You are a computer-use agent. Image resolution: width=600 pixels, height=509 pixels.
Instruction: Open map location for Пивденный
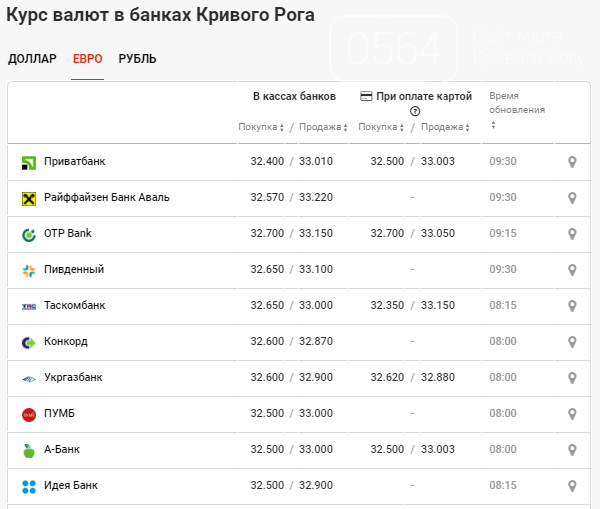572,270
